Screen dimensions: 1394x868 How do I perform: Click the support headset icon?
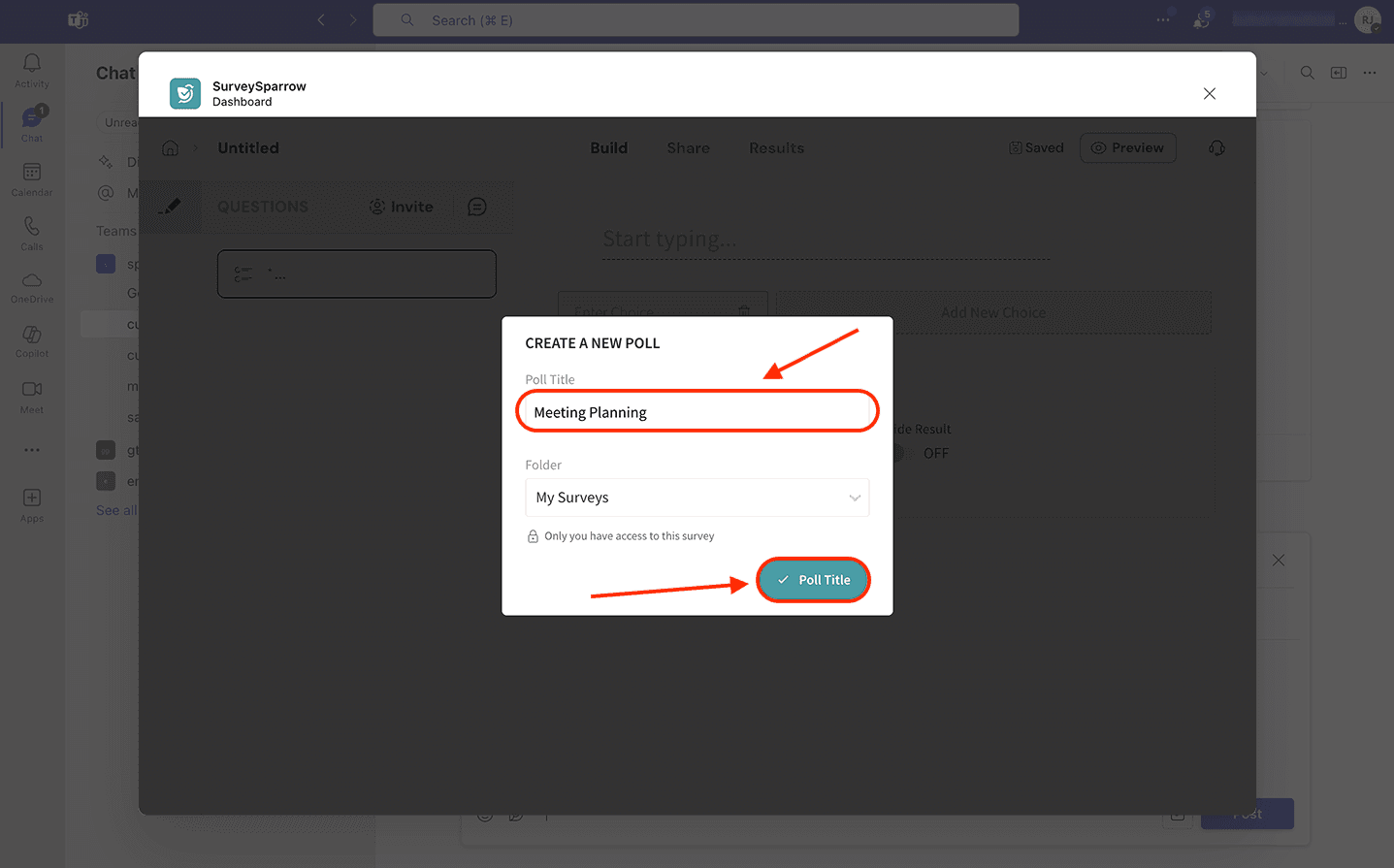pos(1216,148)
